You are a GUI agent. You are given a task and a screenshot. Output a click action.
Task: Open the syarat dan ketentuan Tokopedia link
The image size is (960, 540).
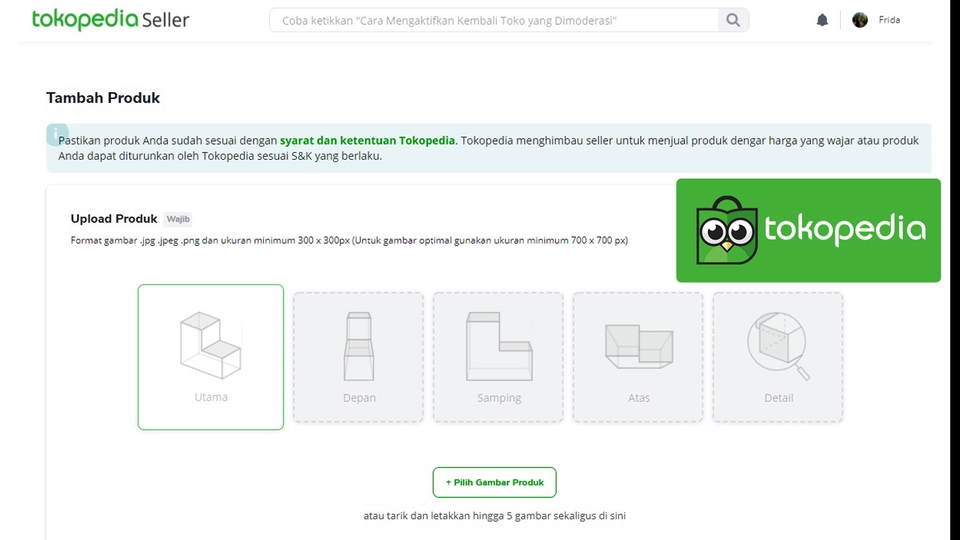point(367,140)
